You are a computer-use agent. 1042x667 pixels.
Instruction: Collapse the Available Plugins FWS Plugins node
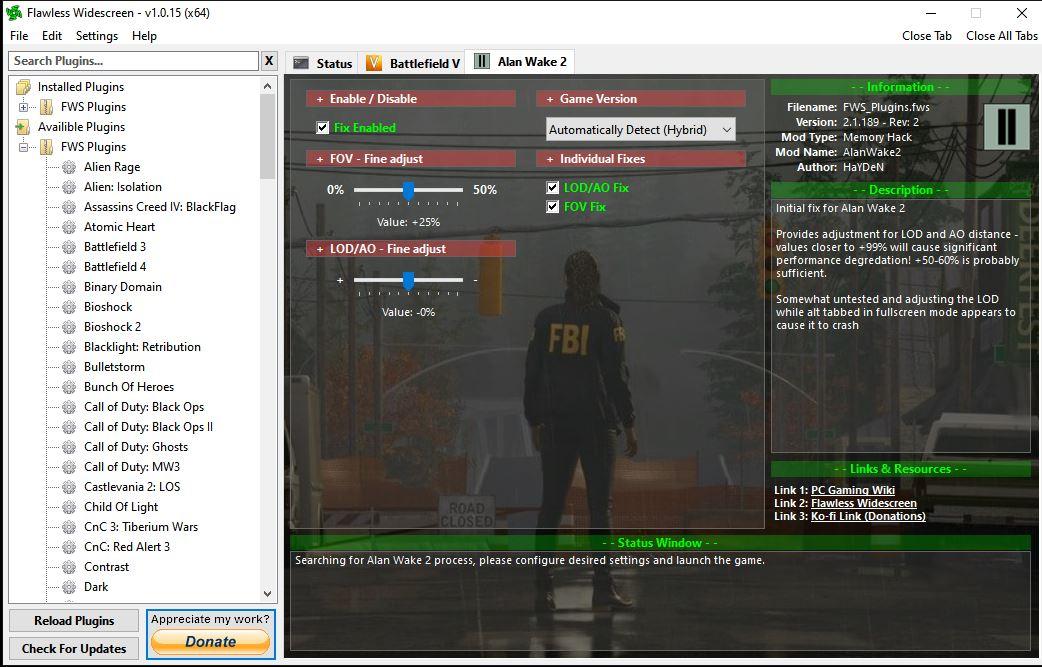[24, 147]
